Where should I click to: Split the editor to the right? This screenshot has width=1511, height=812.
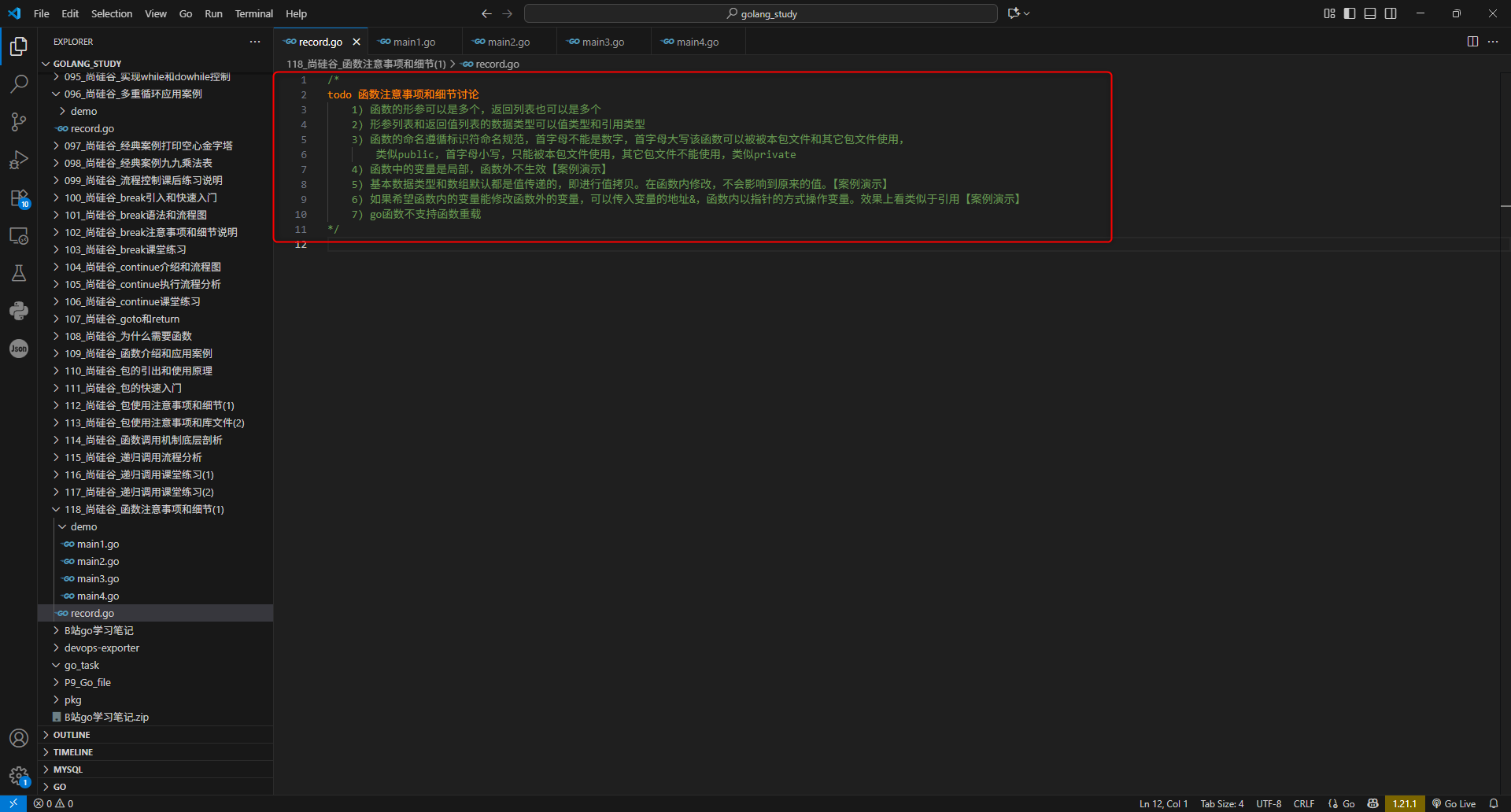click(1472, 42)
